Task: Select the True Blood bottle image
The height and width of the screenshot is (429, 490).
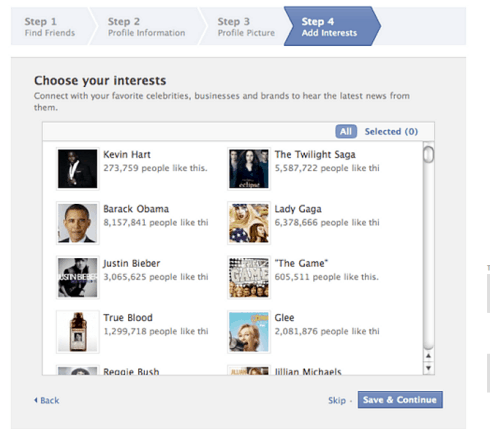Action: click(x=78, y=332)
